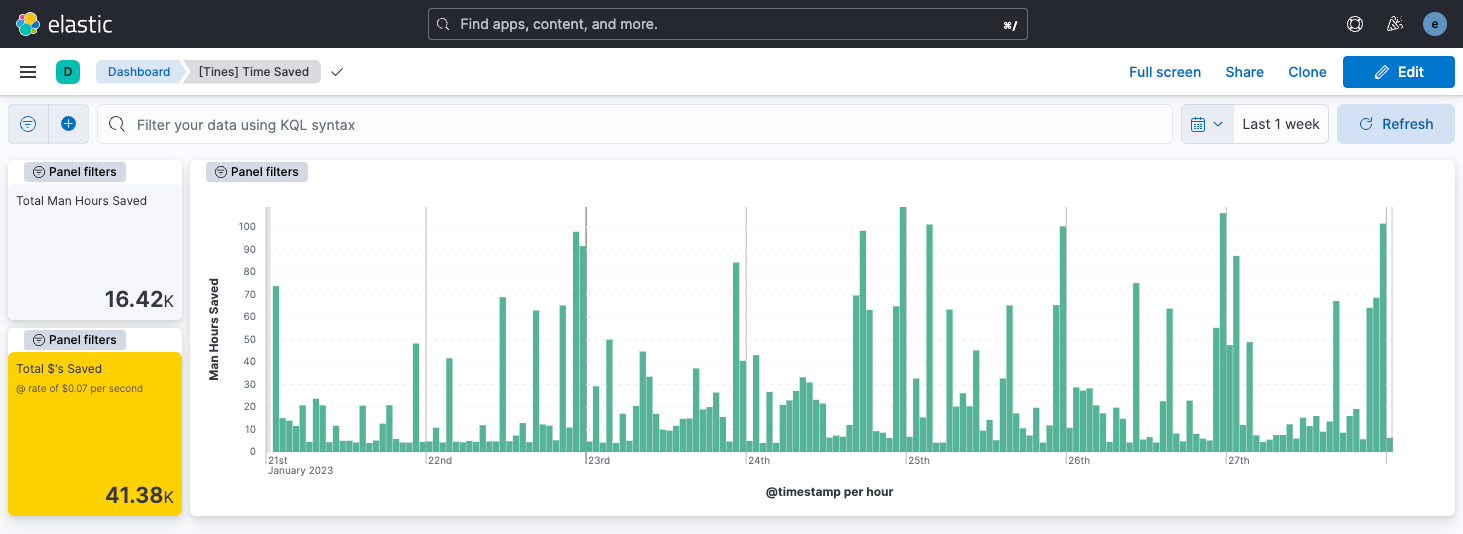
Task: Click the Share link
Action: (1244, 72)
